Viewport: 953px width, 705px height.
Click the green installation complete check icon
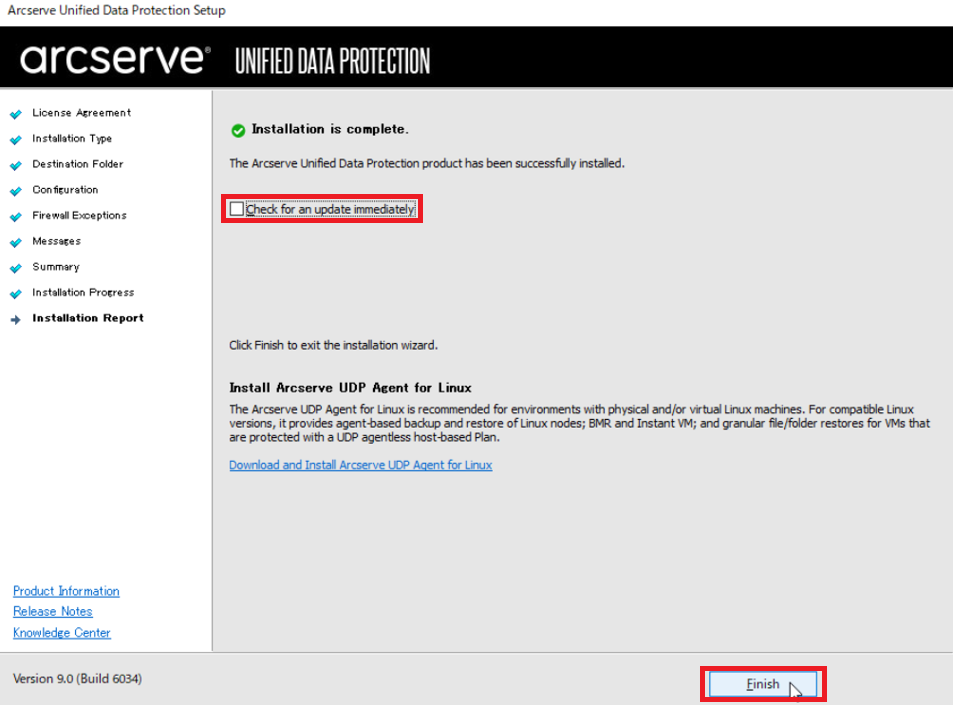tap(238, 130)
